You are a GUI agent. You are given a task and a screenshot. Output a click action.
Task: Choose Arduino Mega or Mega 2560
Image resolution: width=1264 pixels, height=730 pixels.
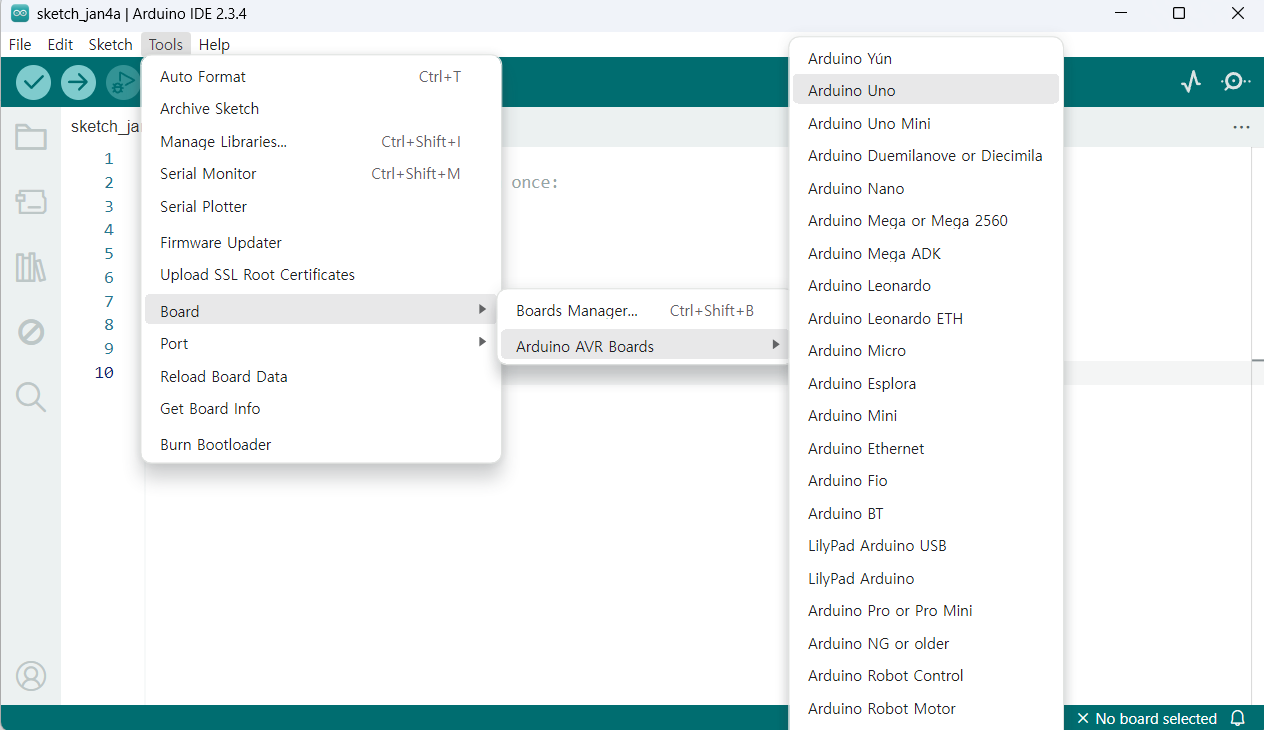pos(926,220)
